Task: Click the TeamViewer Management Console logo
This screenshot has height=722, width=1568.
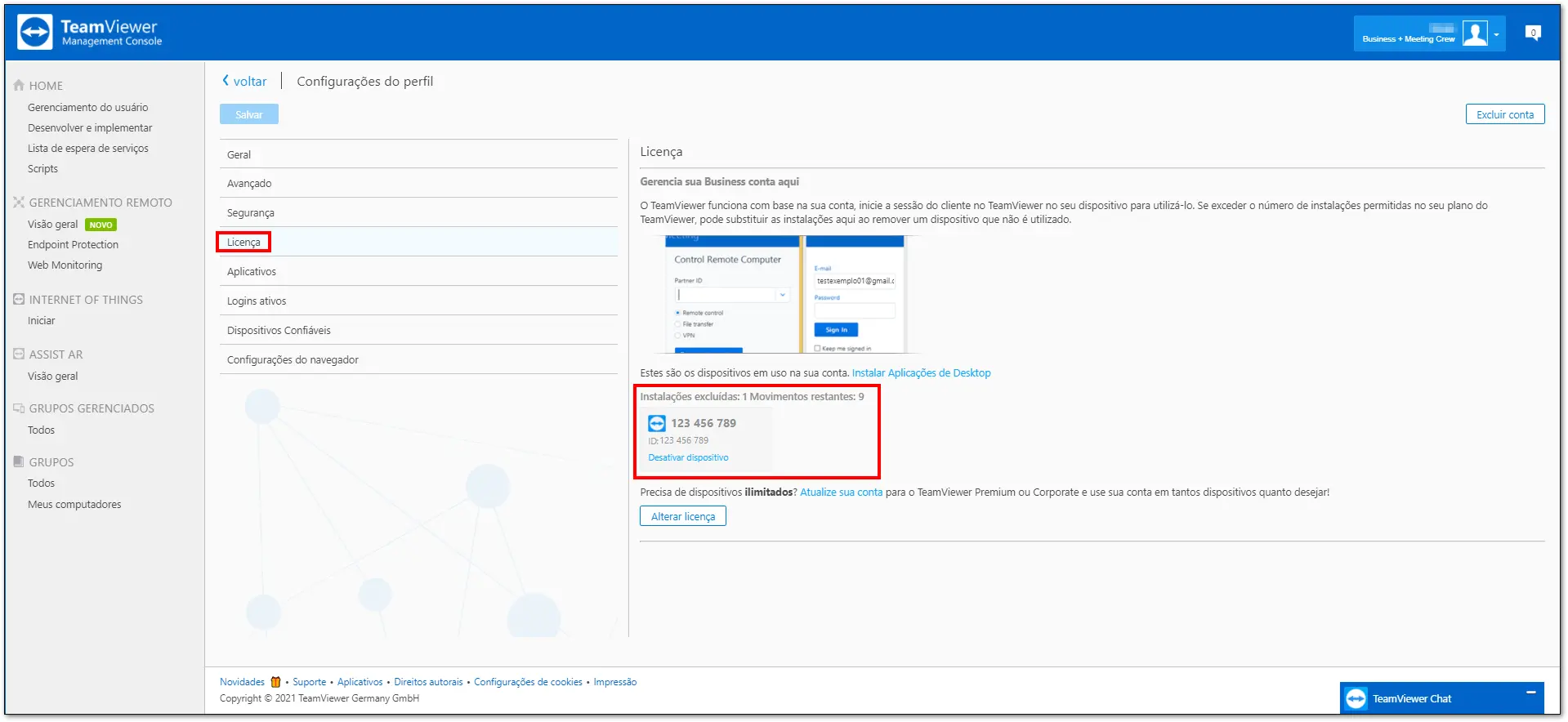Action: tap(90, 33)
